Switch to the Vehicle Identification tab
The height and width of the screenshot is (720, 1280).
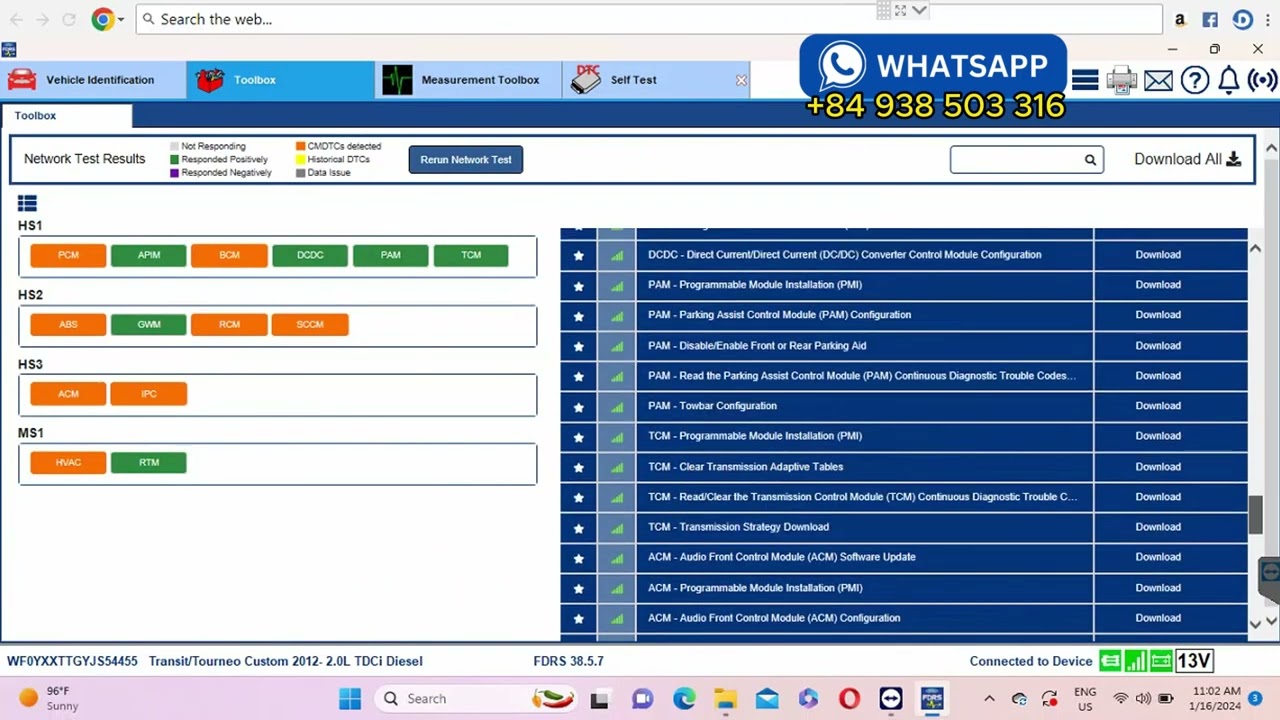(x=92, y=80)
